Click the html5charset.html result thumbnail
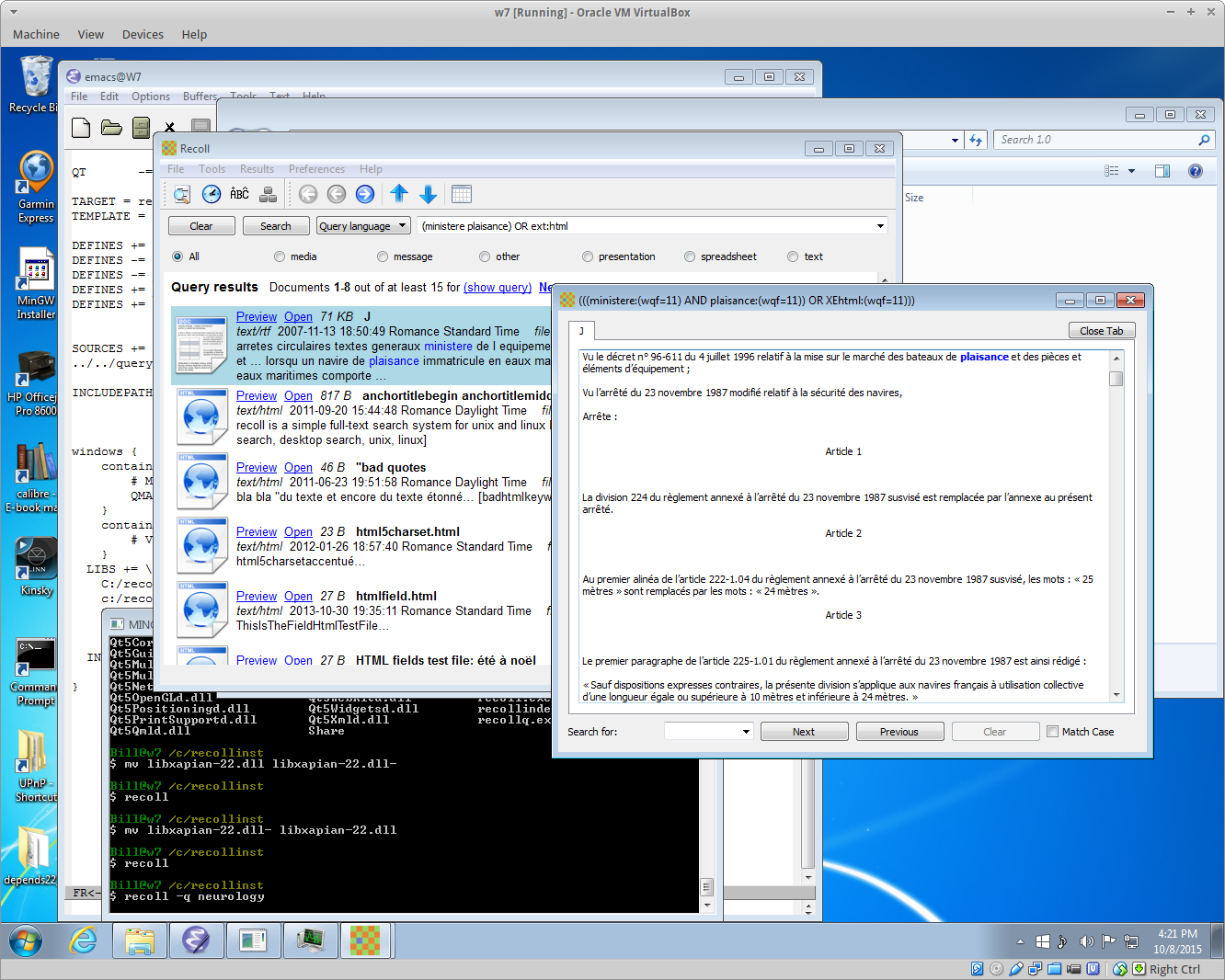Viewport: 1225px width, 980px height. pyautogui.click(x=201, y=545)
